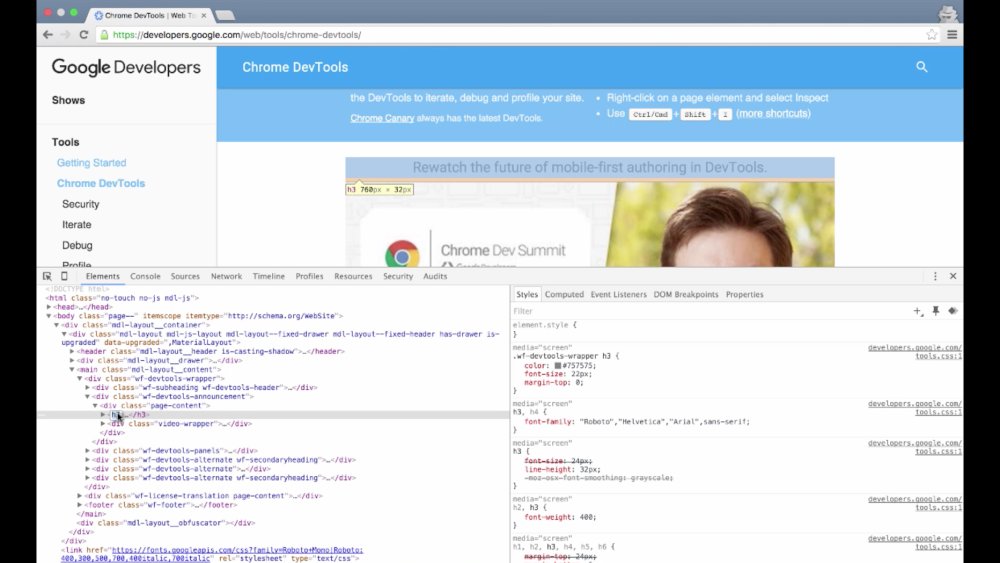Viewport: 1000px width, 563px height.
Task: Click the browser back arrow
Action: [x=48, y=34]
